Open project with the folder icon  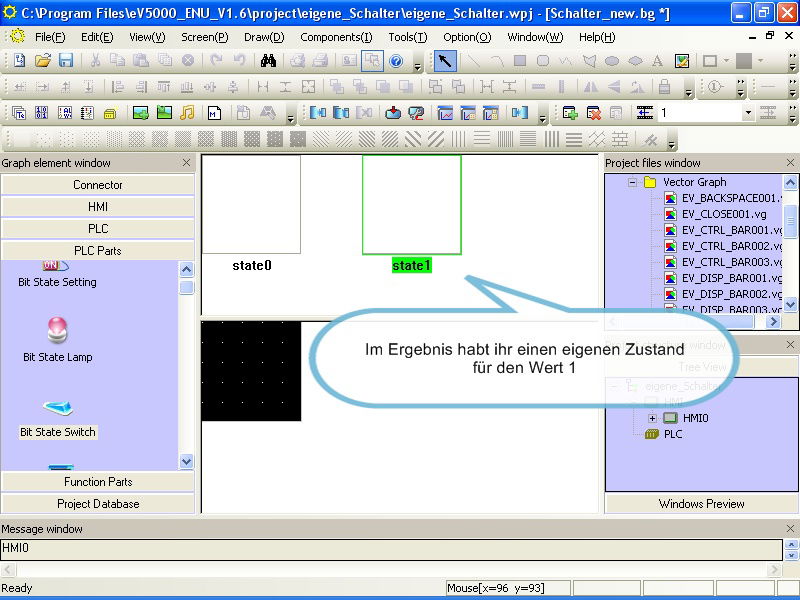43,61
